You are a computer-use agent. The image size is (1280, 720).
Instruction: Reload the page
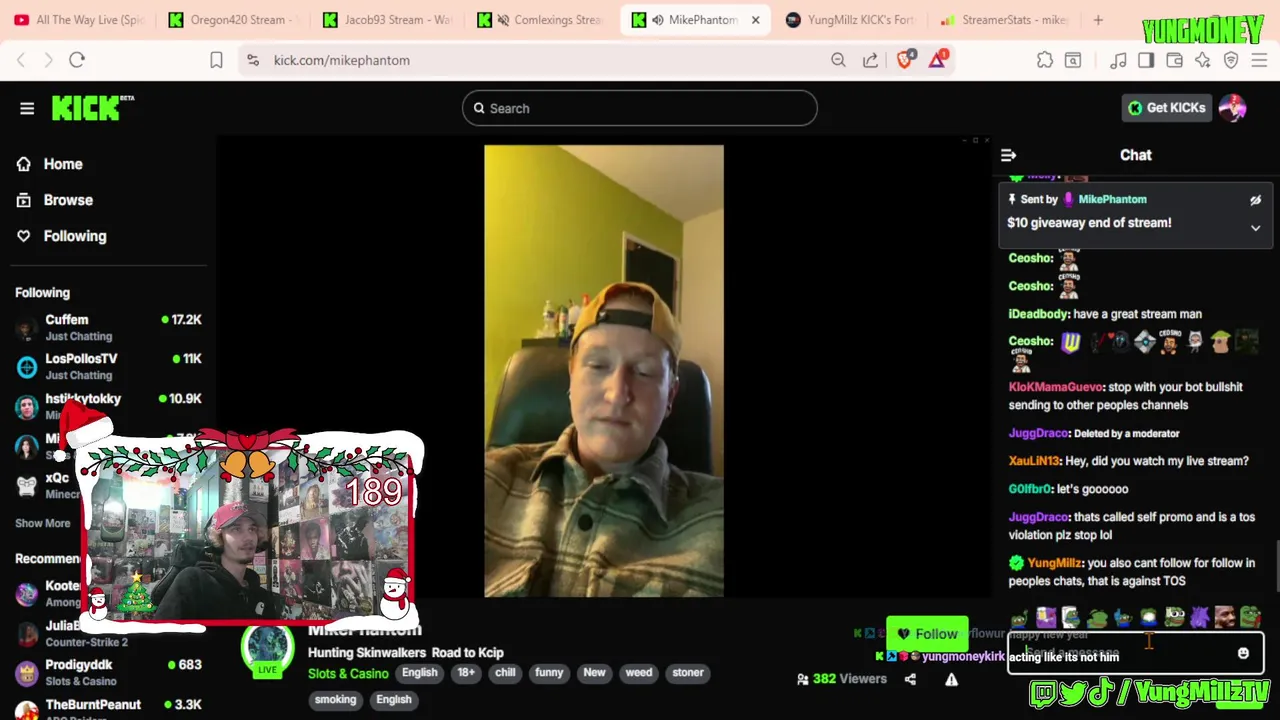pos(77,60)
